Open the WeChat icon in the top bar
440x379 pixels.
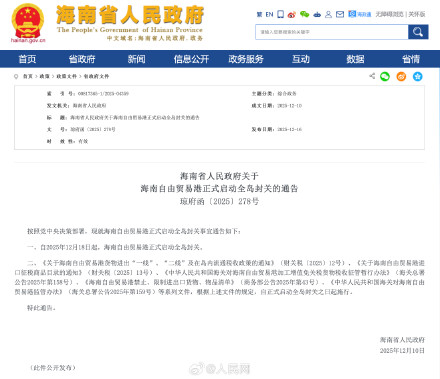304,14
